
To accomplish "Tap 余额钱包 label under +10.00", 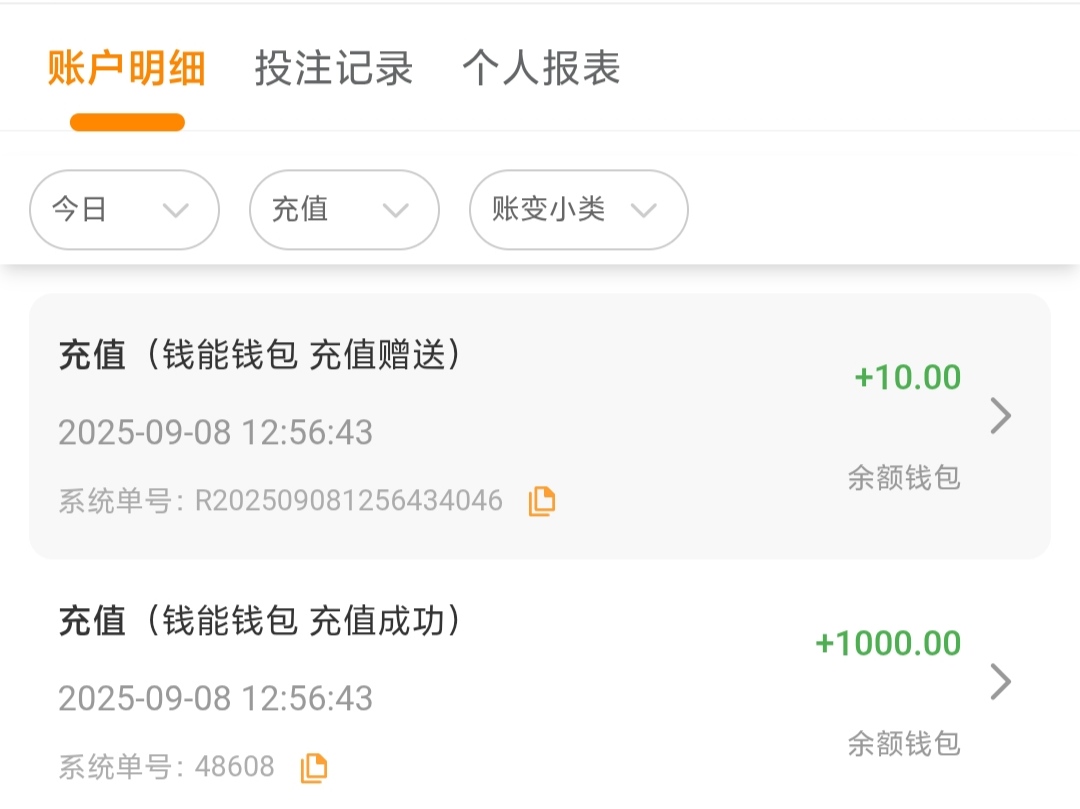I will point(904,477).
